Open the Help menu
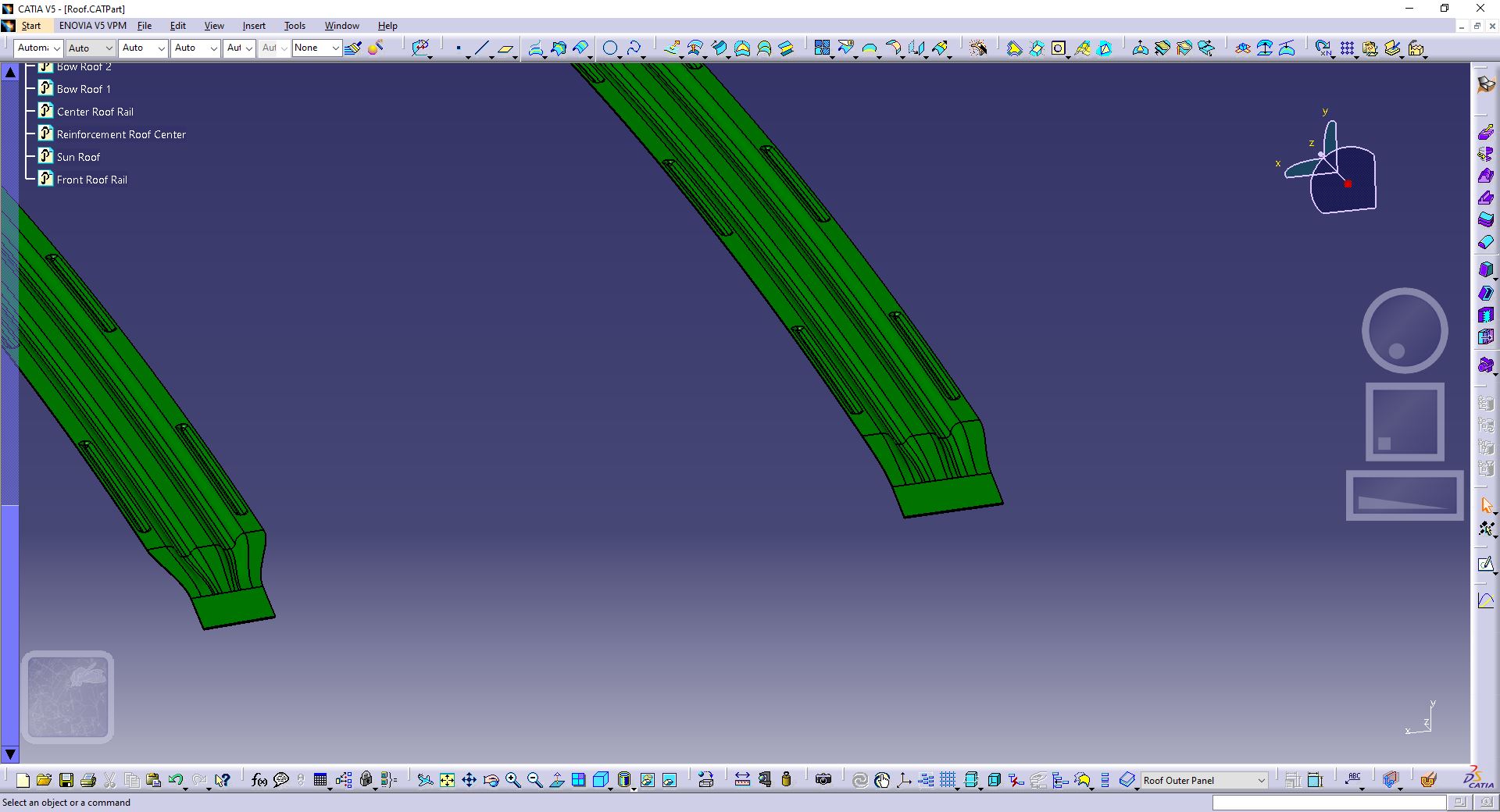 pos(387,26)
